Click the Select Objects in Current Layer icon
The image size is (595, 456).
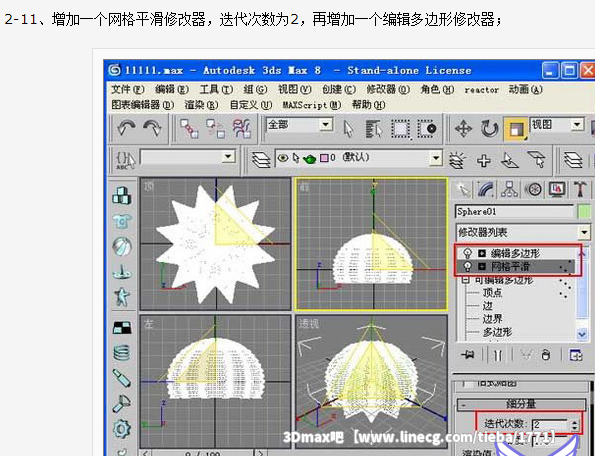[510, 160]
